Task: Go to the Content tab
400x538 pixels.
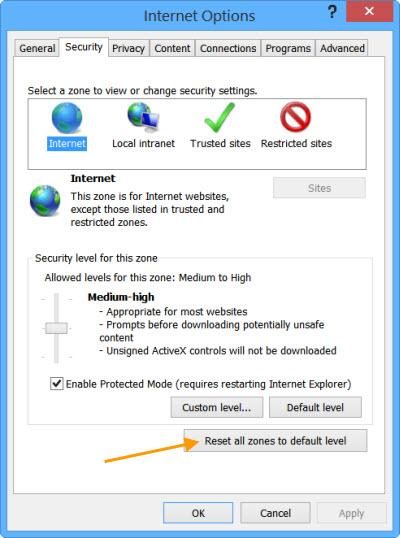Action: tap(172, 48)
